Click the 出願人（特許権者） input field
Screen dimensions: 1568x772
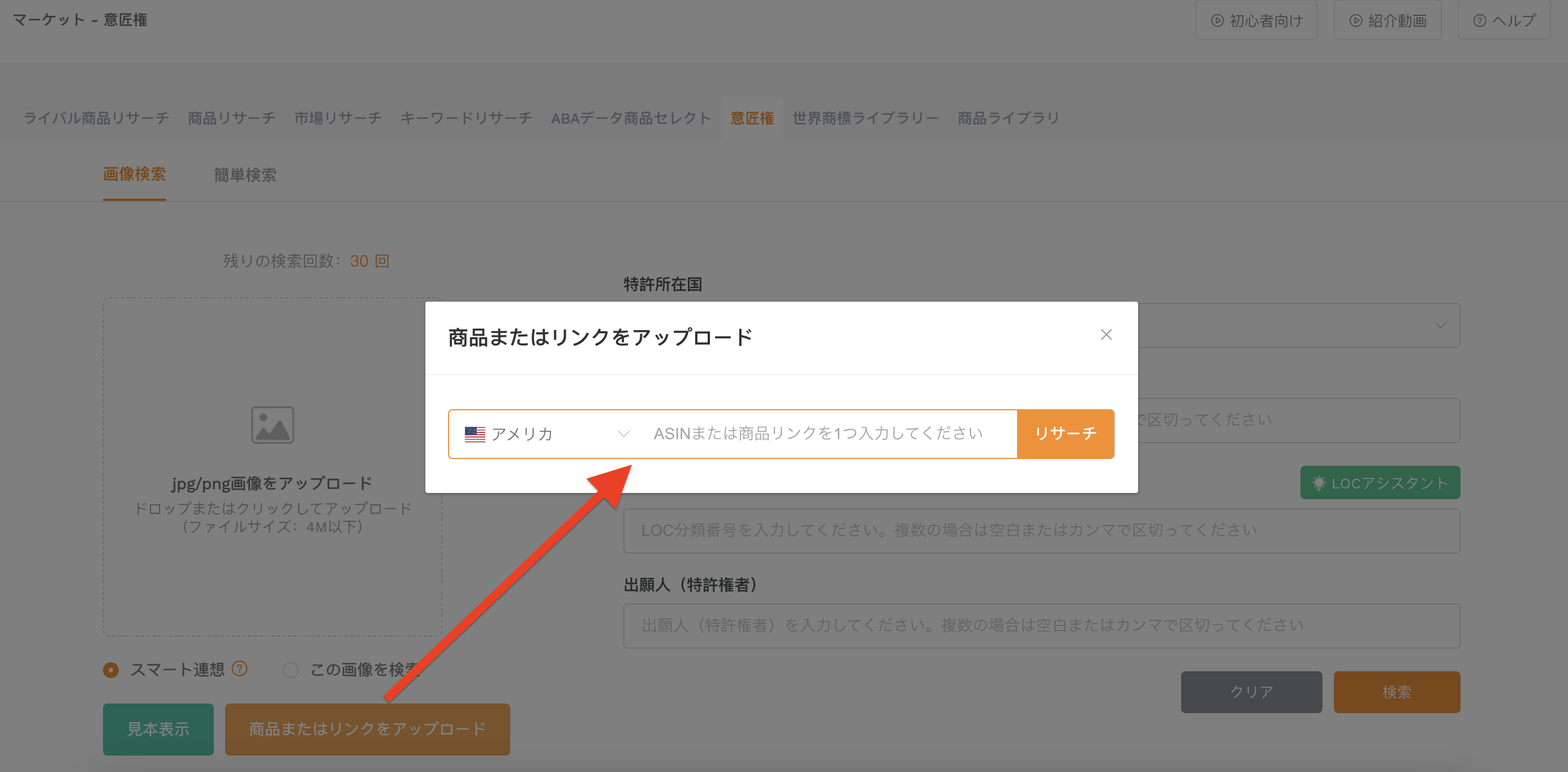pyautogui.click(x=1041, y=626)
